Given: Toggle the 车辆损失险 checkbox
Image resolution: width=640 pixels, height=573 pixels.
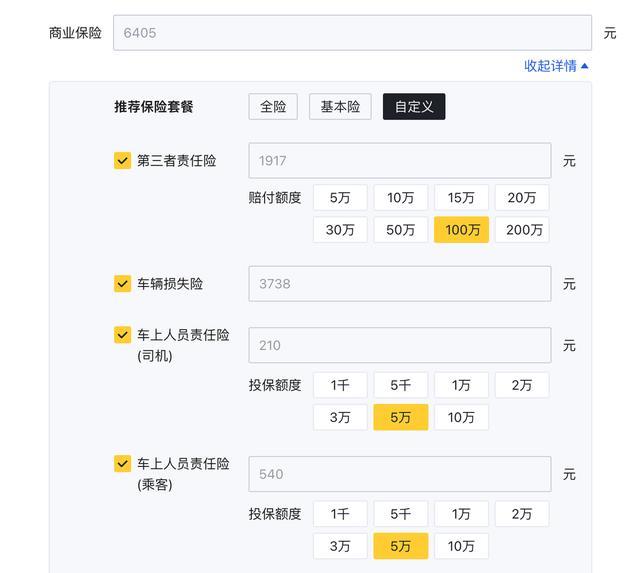Looking at the screenshot, I should [123, 284].
